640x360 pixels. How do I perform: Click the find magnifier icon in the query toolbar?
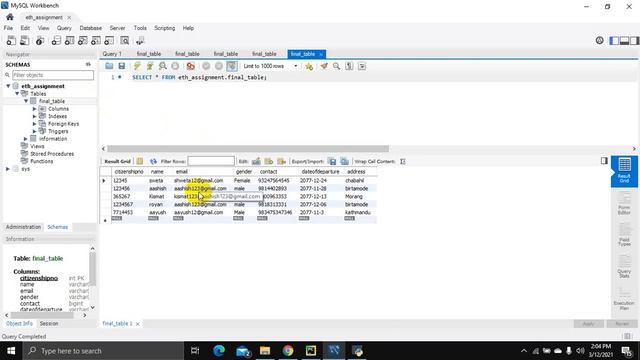point(336,66)
